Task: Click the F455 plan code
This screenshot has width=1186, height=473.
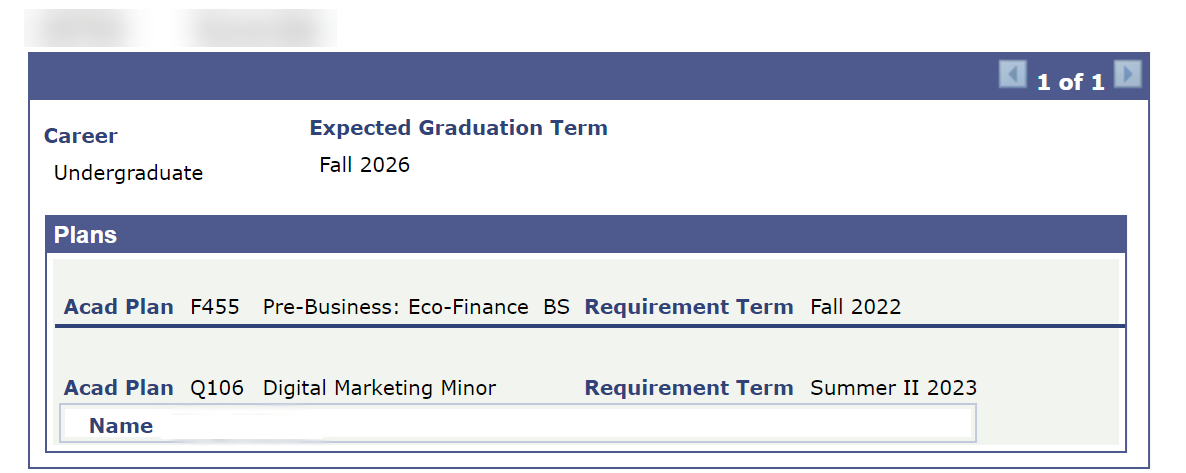Action: [x=215, y=307]
